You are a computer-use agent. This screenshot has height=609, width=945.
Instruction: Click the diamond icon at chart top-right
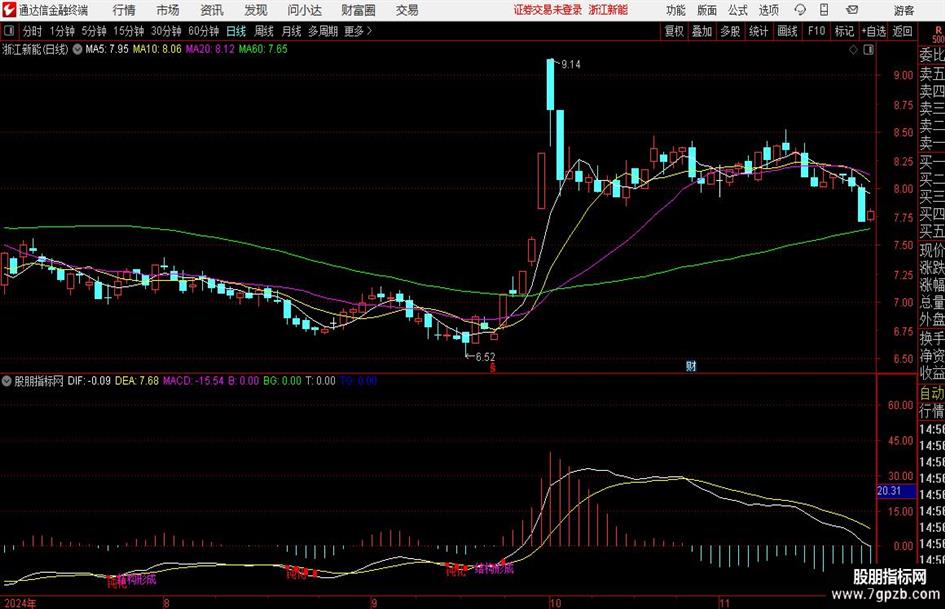pyautogui.click(x=853, y=50)
